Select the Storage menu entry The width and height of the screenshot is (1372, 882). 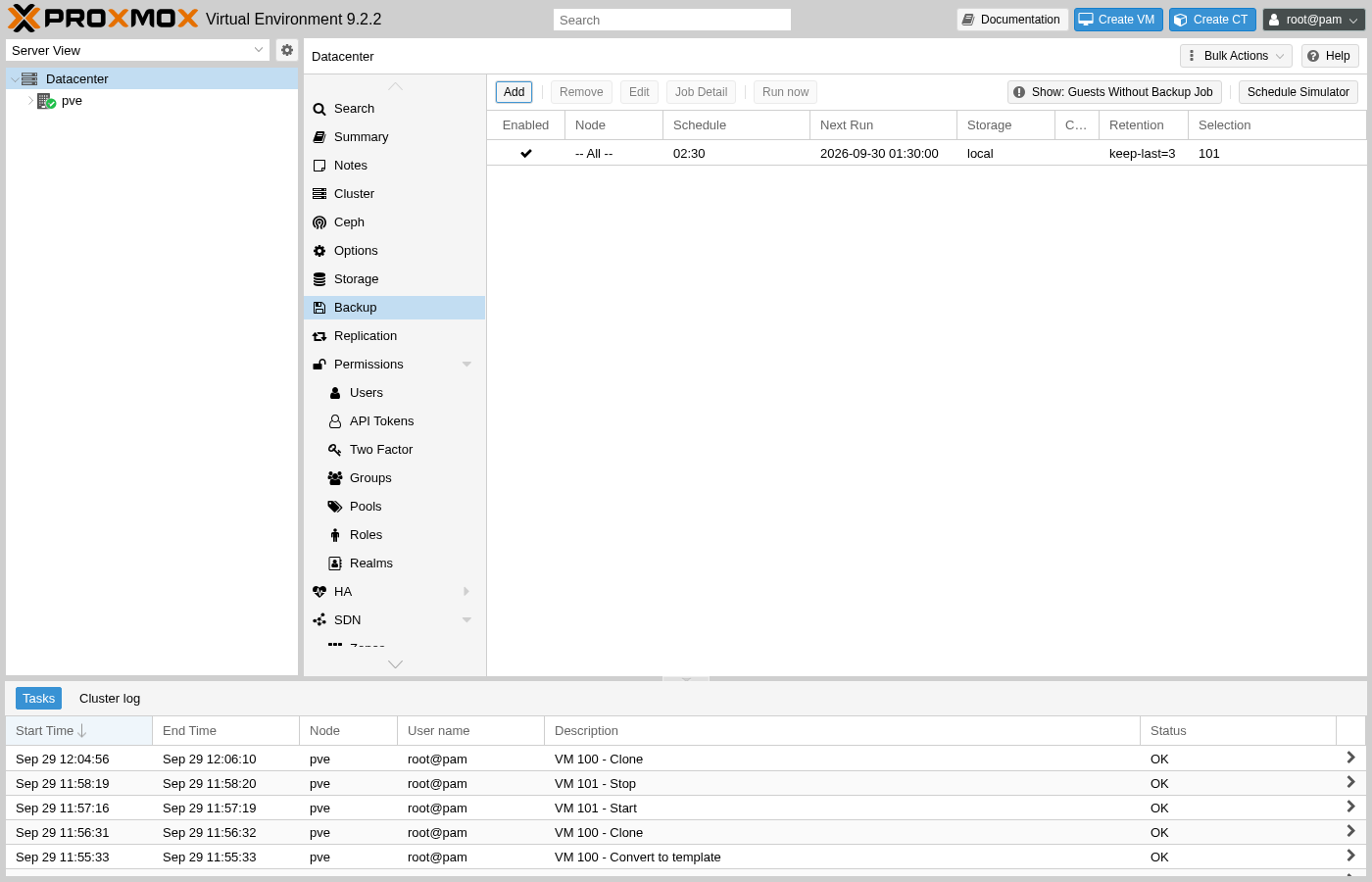tap(395, 279)
